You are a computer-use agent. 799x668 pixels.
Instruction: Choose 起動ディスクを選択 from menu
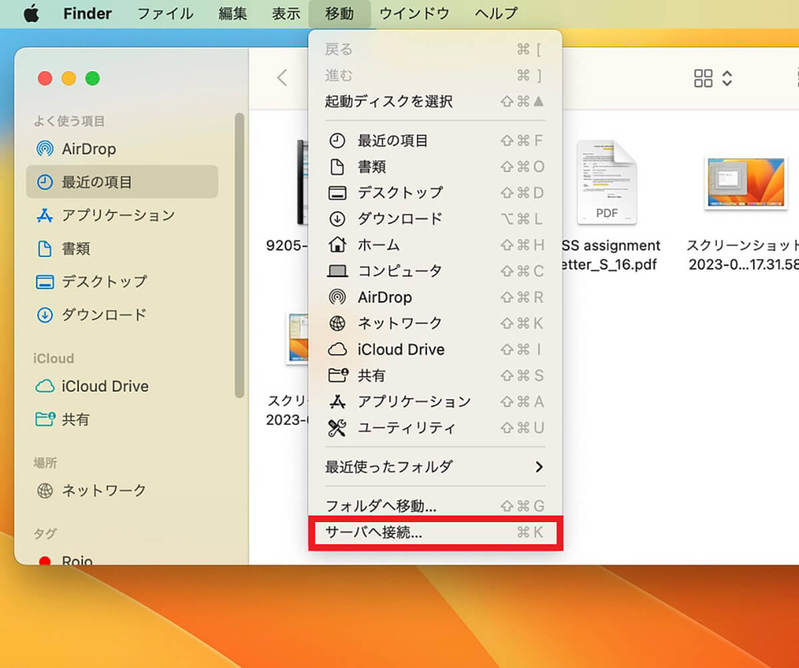(x=435, y=101)
